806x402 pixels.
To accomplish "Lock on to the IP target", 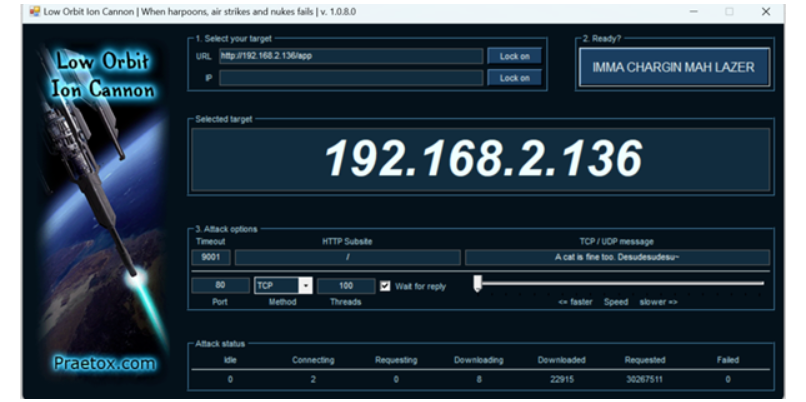I will (x=515, y=78).
